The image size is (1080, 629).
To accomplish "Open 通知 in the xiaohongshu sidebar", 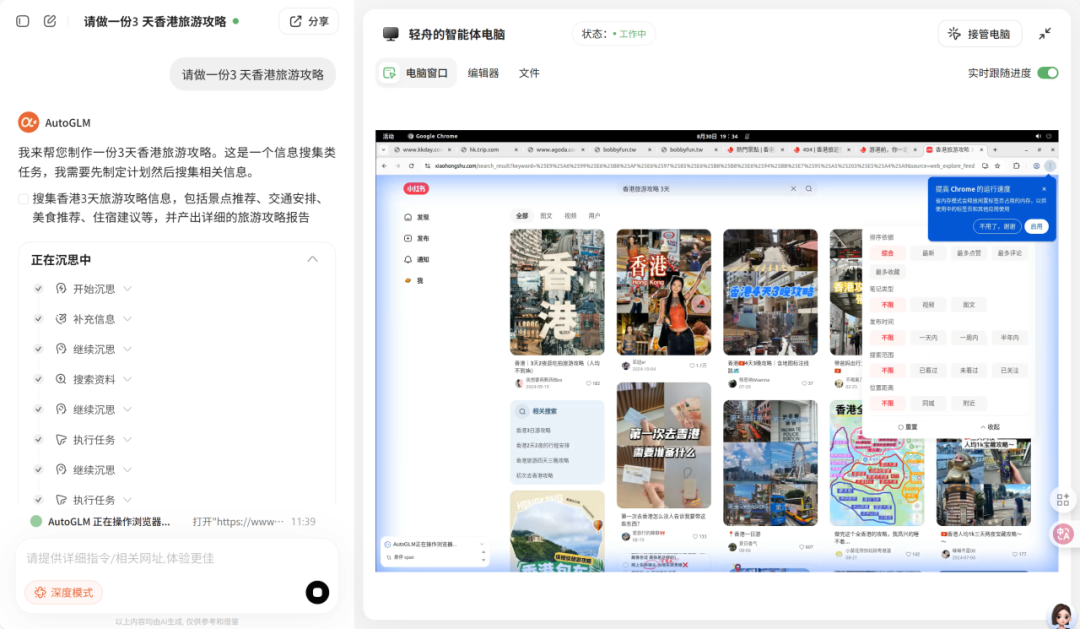I will coord(417,260).
